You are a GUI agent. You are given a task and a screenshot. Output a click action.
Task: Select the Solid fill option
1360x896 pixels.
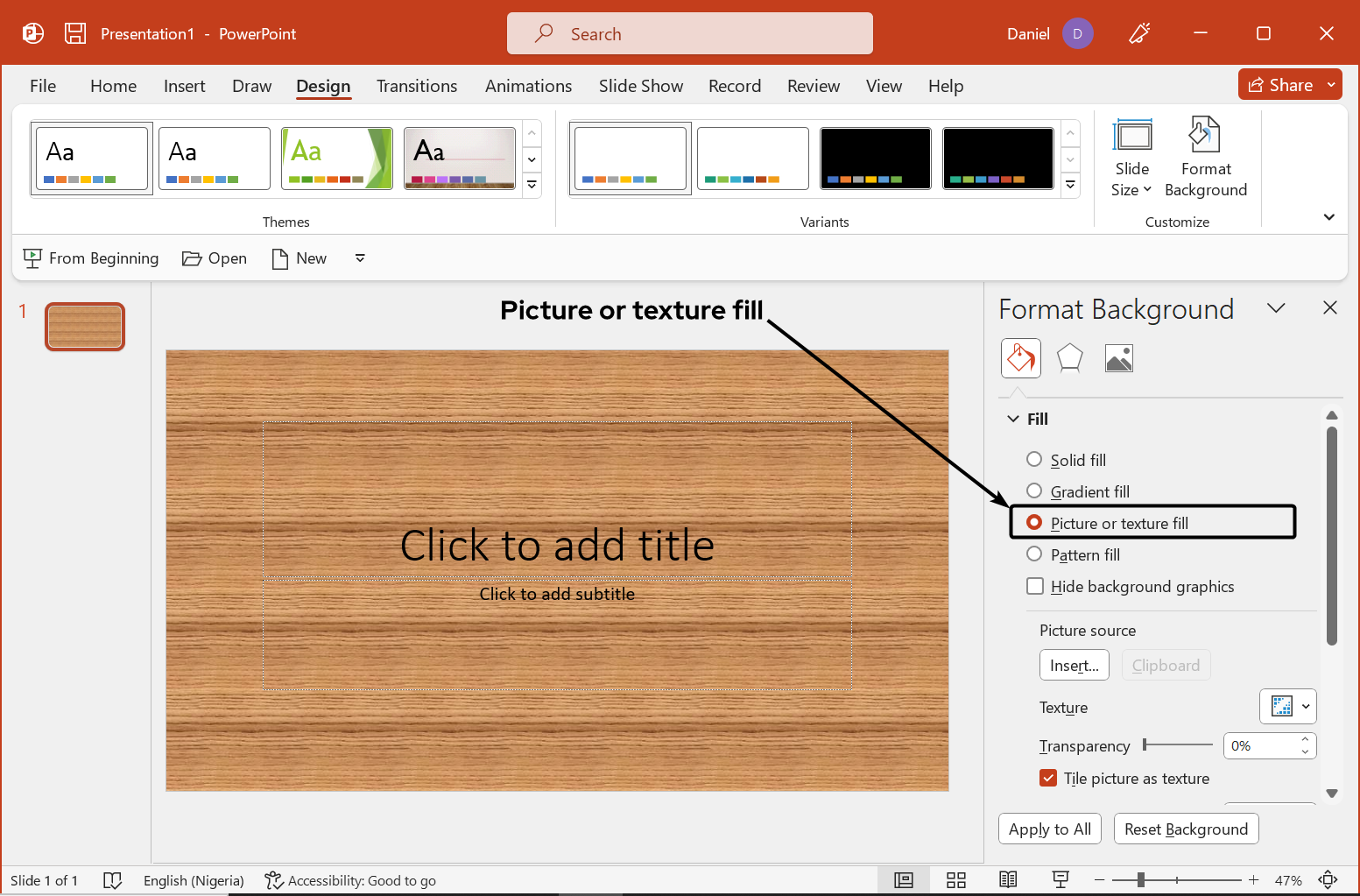[1034, 459]
